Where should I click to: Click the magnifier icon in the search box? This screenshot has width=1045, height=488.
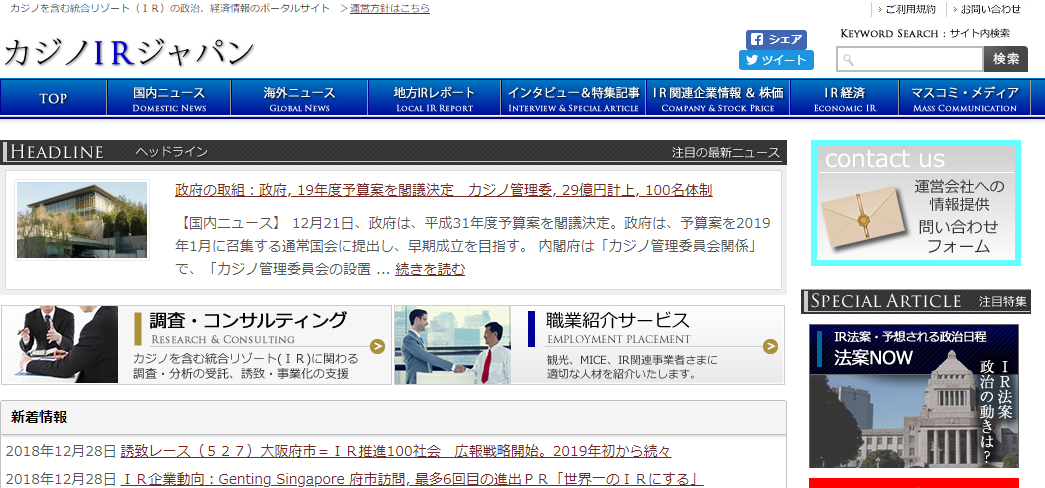[x=848, y=60]
